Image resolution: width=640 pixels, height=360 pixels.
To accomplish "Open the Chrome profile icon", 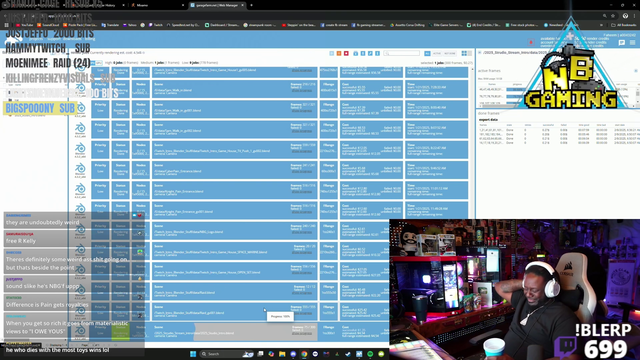I will click(625, 16).
